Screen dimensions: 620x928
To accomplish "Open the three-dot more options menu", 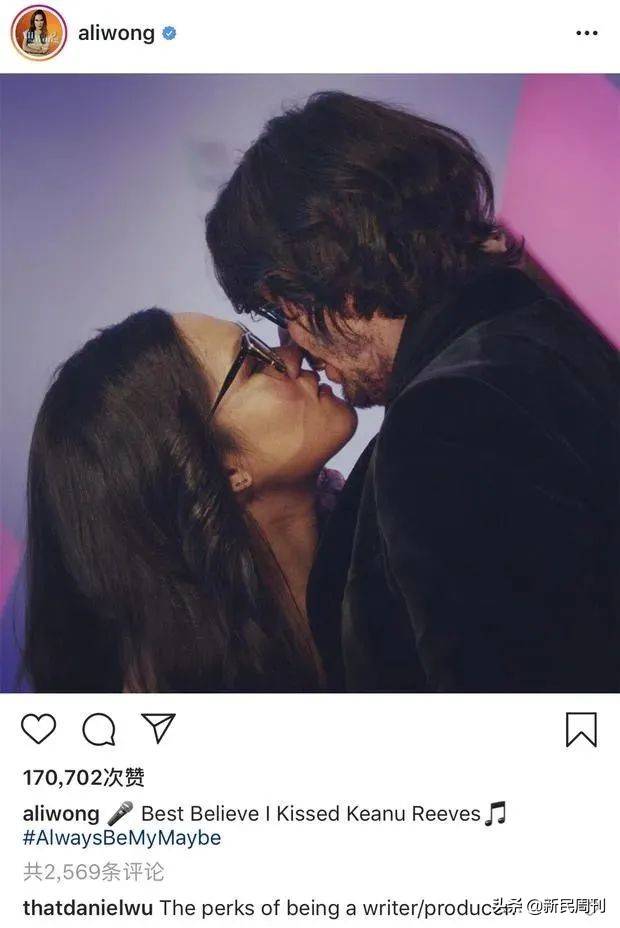I will (586, 33).
